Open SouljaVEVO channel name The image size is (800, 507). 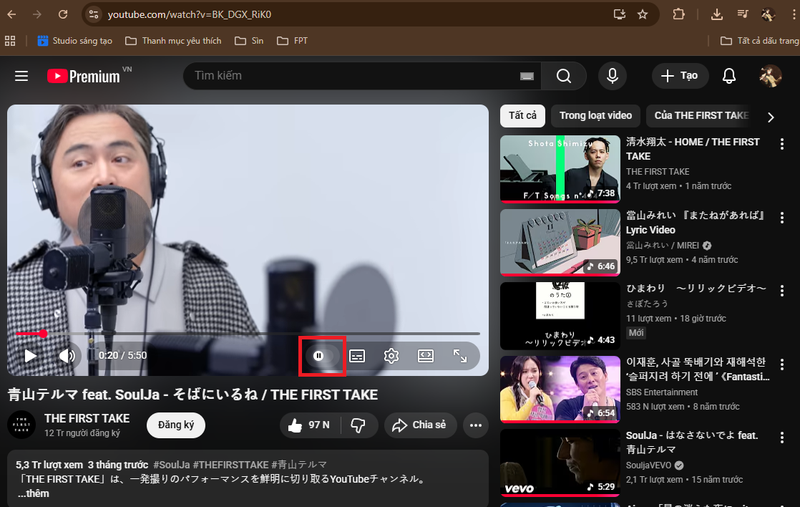(648, 465)
